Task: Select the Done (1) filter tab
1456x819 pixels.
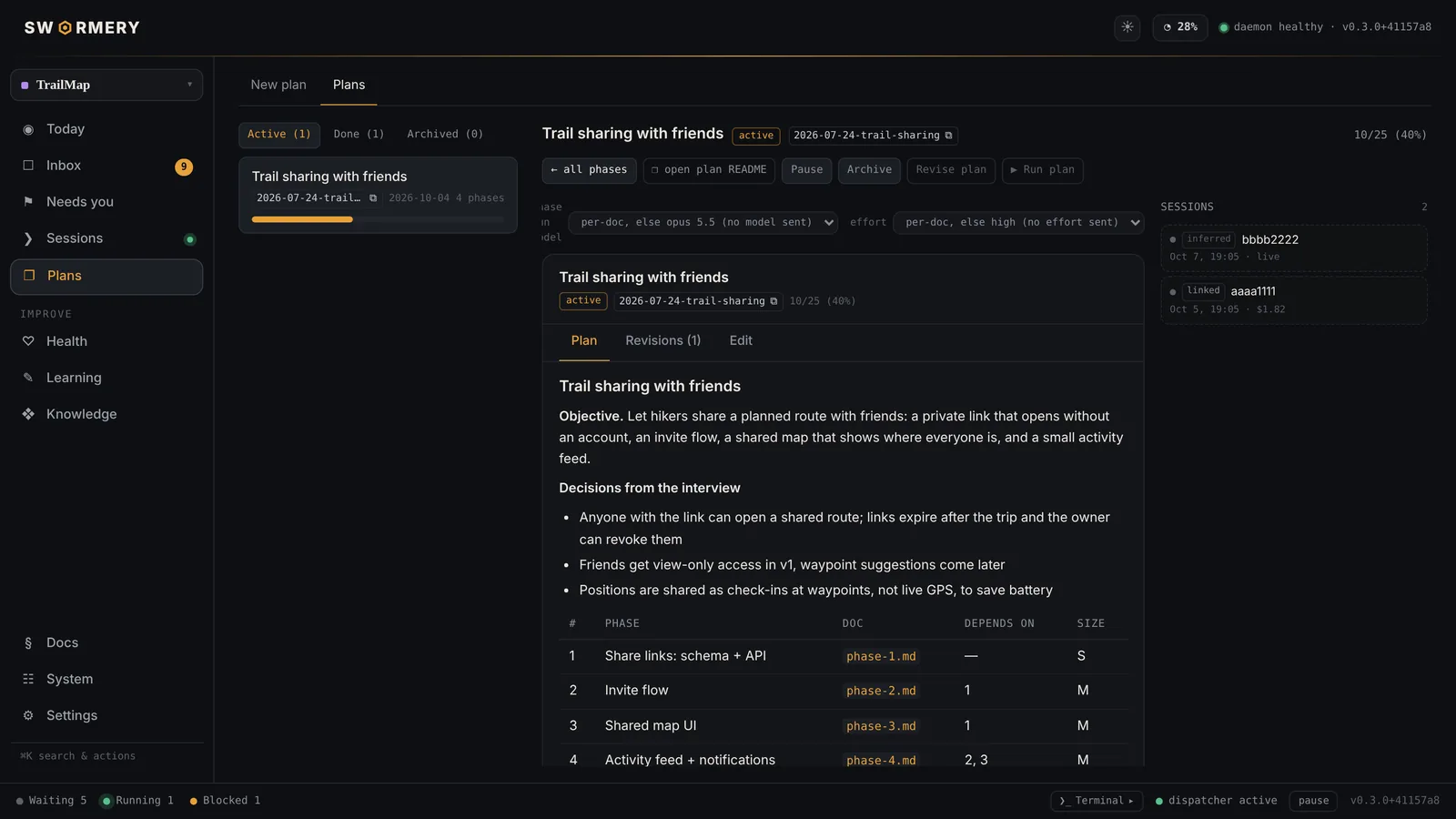Action: (x=359, y=135)
